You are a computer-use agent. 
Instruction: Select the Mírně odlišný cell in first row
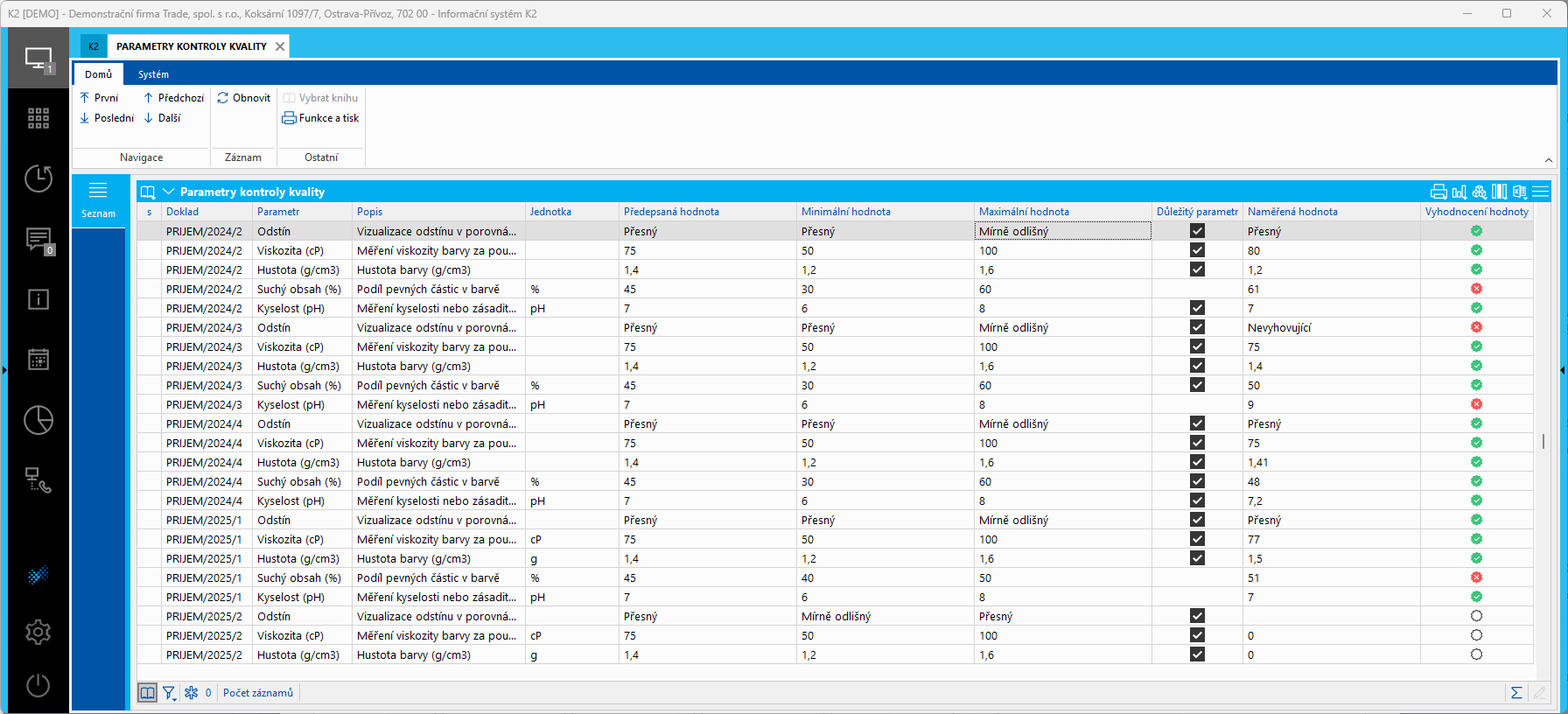pyautogui.click(x=1062, y=231)
